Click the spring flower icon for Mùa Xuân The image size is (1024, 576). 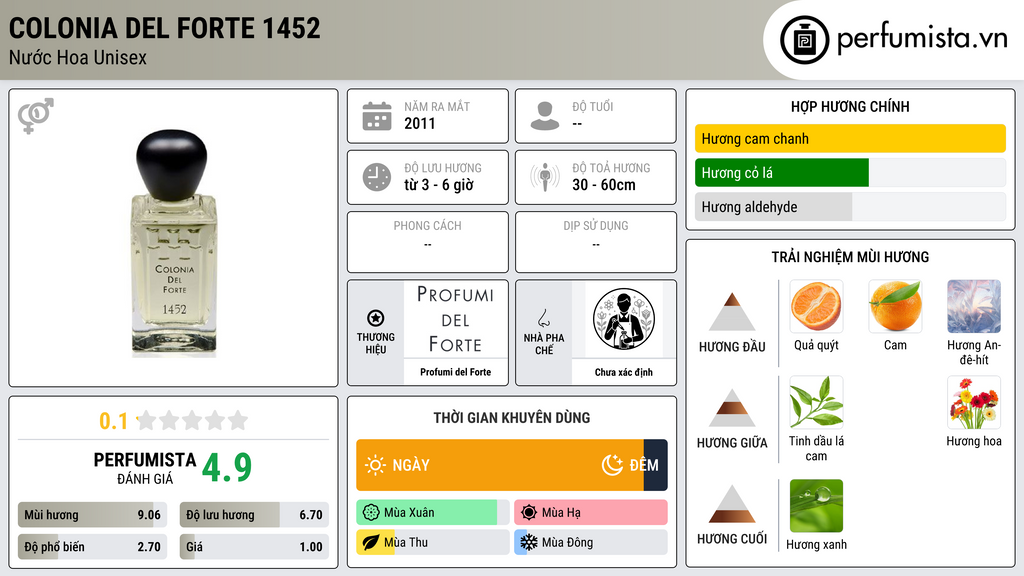(x=371, y=513)
